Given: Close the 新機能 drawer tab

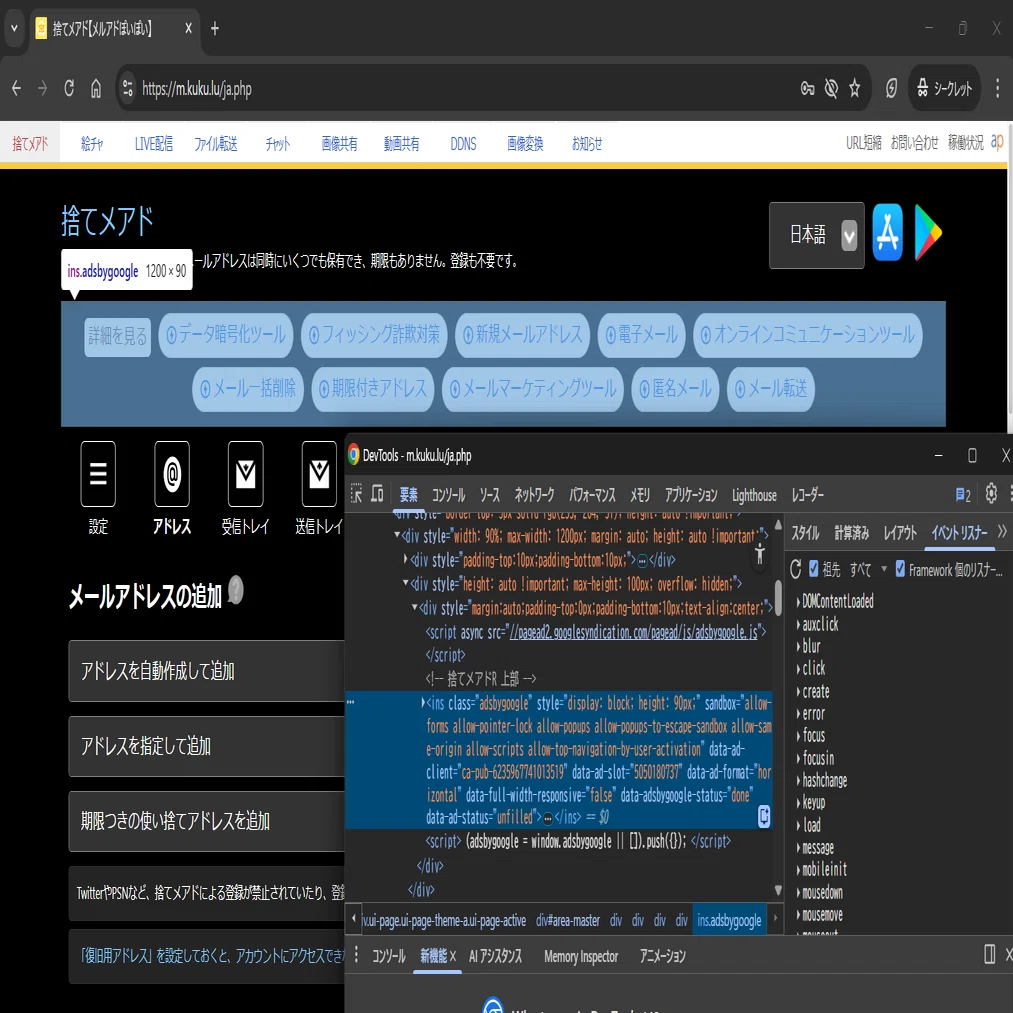Looking at the screenshot, I should pos(453,956).
